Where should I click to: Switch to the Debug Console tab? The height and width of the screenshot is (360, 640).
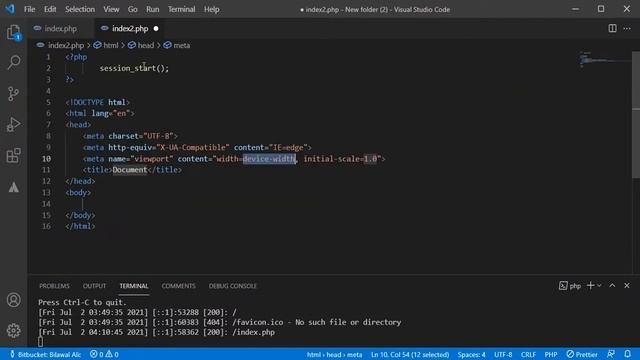[233, 286]
